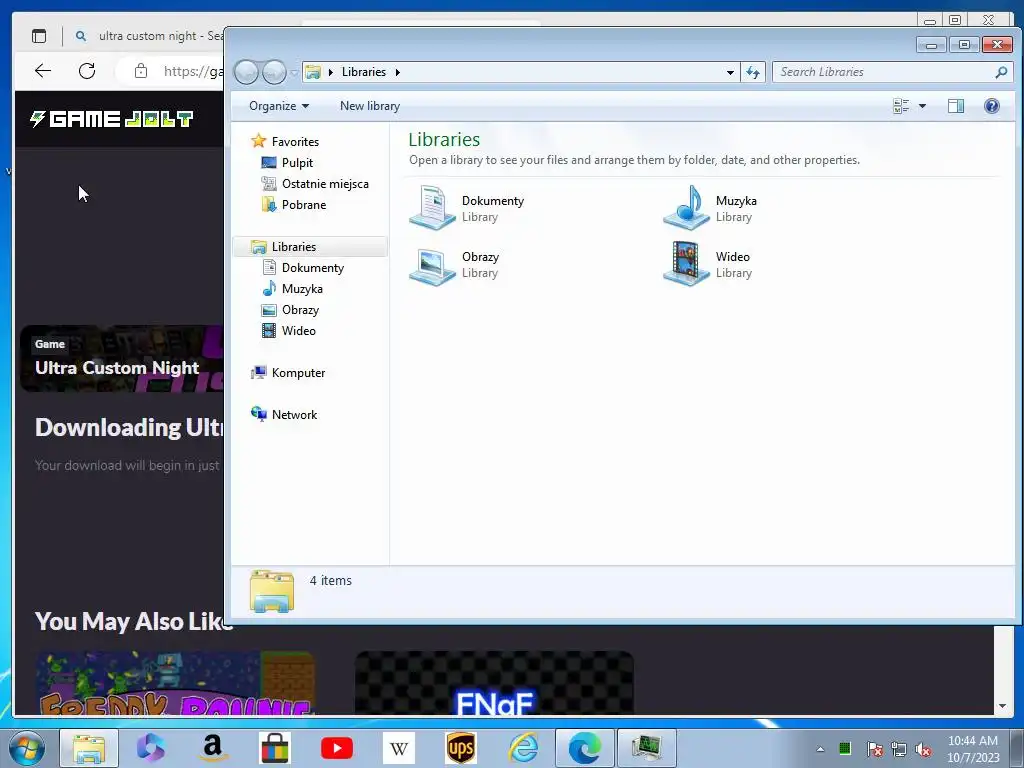Launch Internet Explorer from the taskbar
1024x768 pixels.
pyautogui.click(x=523, y=748)
